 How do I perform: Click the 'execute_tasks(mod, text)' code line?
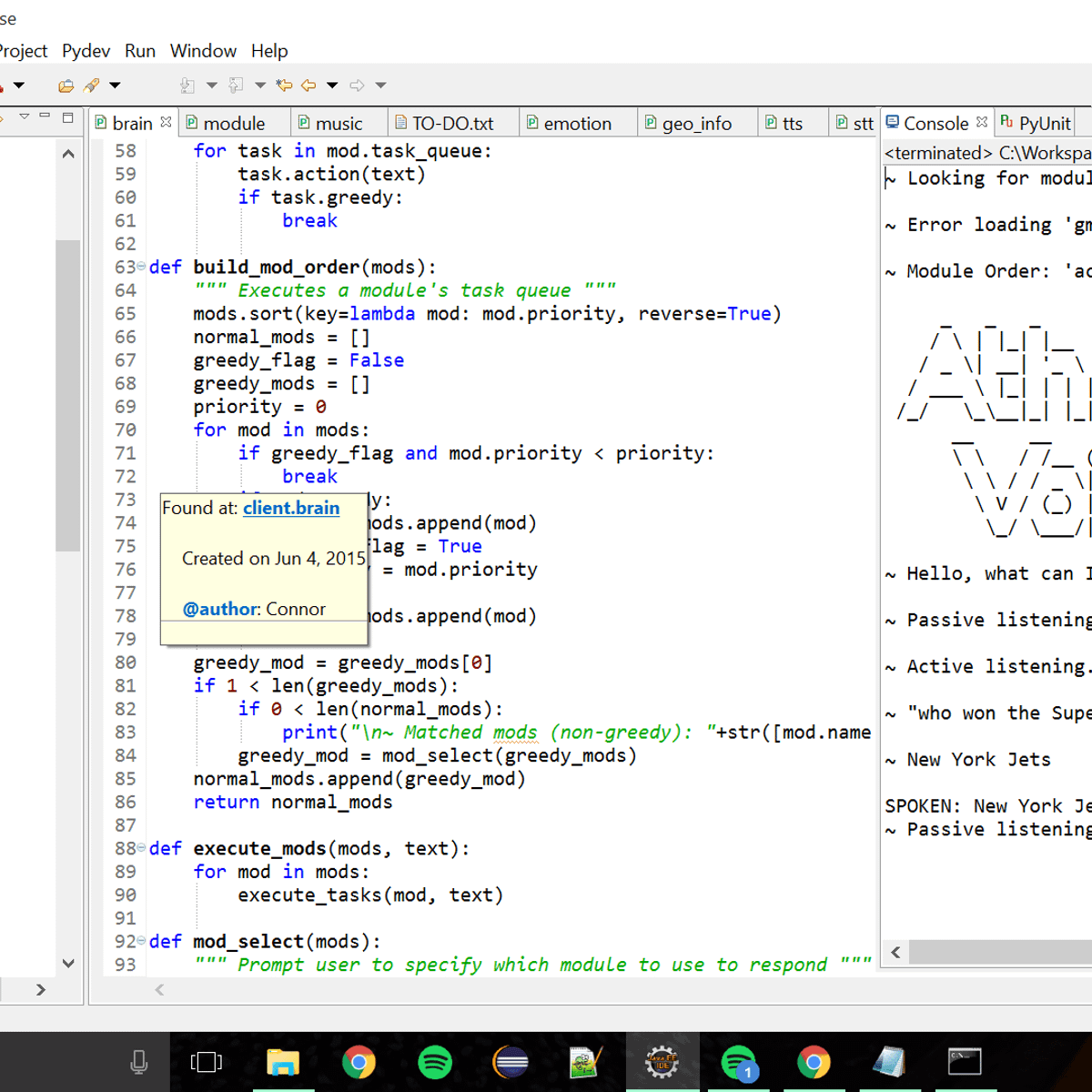pyautogui.click(x=370, y=895)
